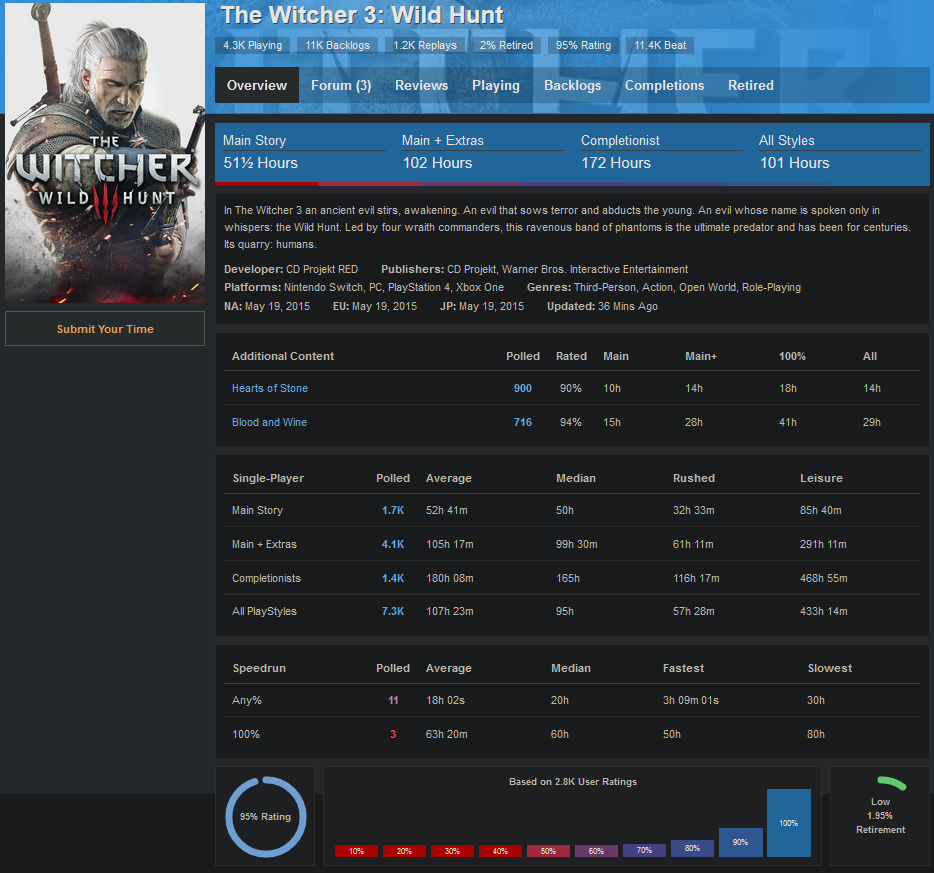
Task: Click the 'Updated: 36 Mins Ago' text
Action: pyautogui.click(x=602, y=306)
